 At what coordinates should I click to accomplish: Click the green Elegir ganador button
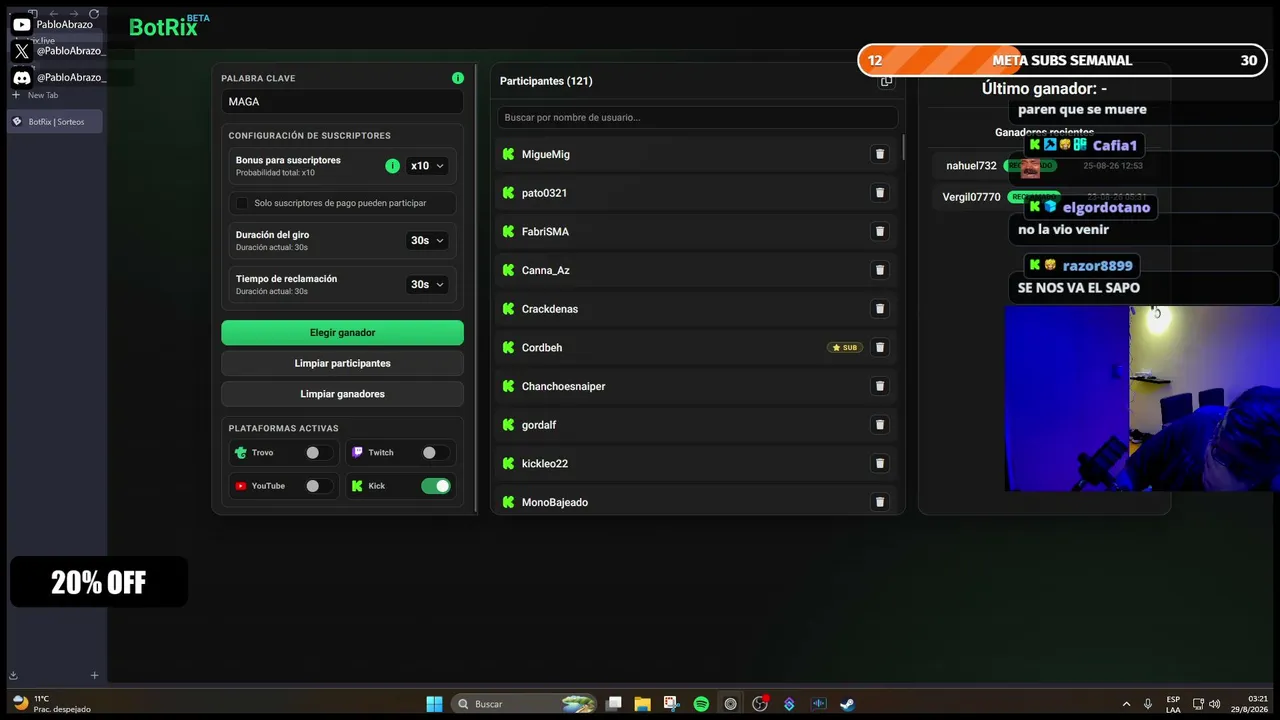(x=342, y=332)
